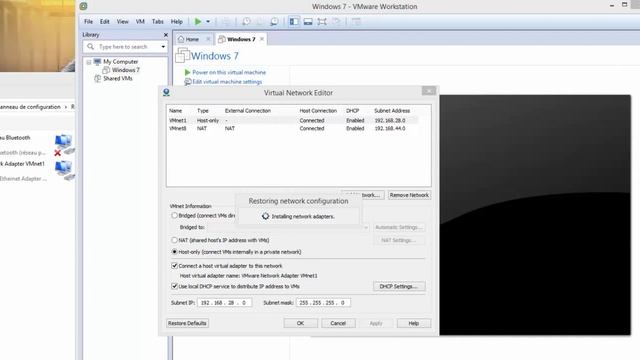The image size is (640, 360).
Task: Click the Restore Defaults button
Action: [187, 323]
